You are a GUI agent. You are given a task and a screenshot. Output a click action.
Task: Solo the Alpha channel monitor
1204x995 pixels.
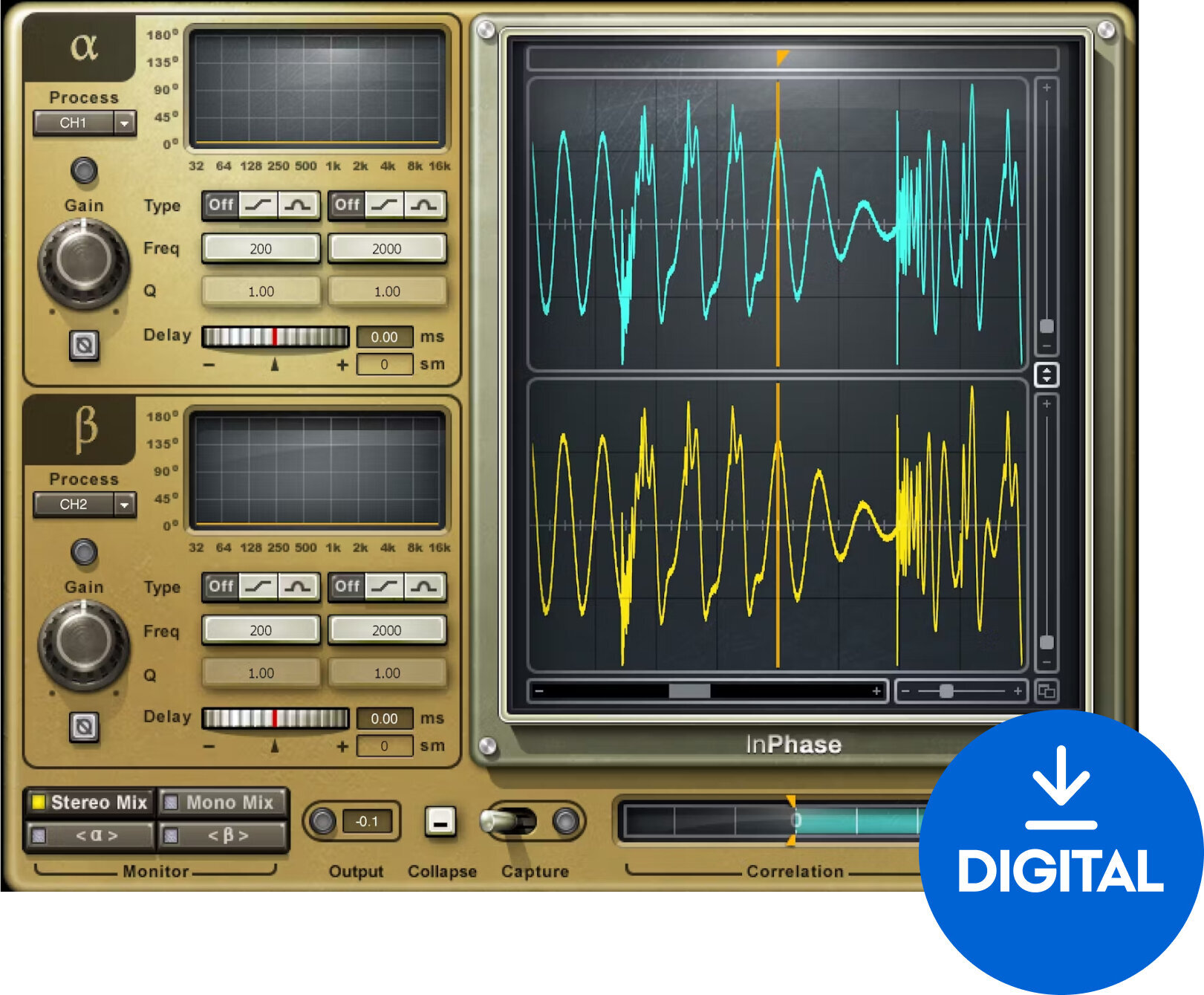(91, 836)
